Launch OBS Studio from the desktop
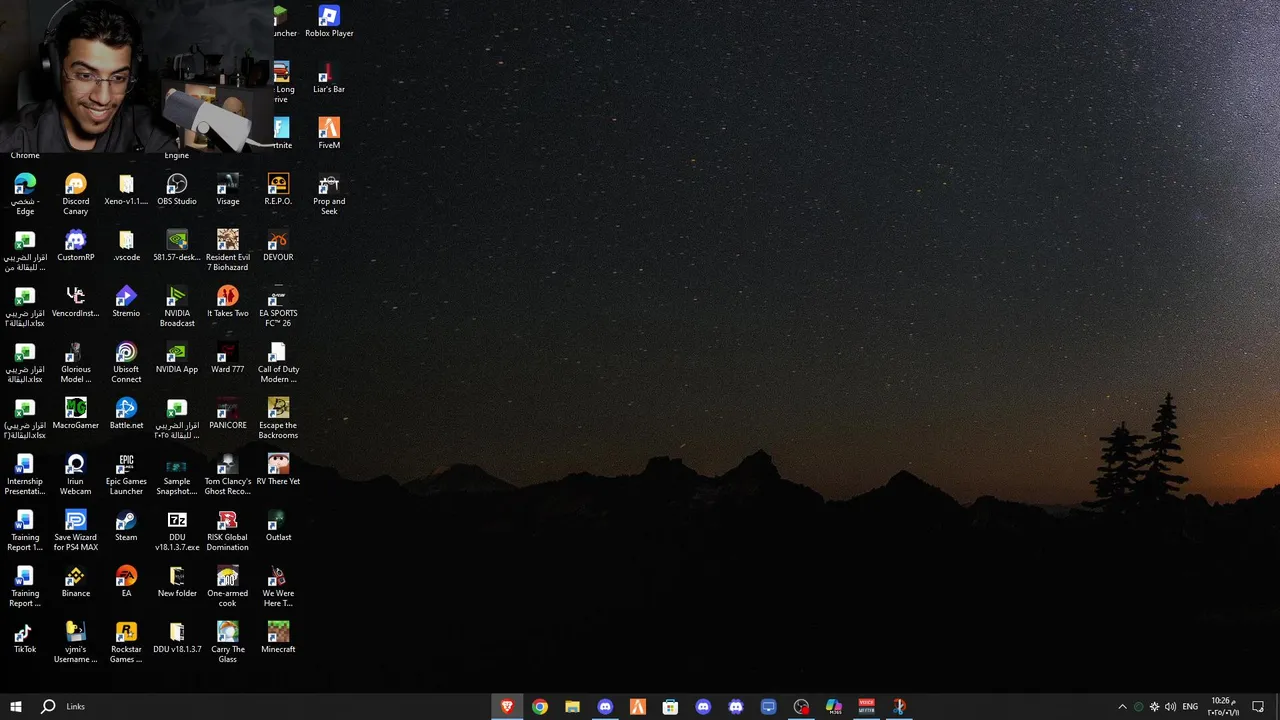The image size is (1280, 720). pos(177,190)
